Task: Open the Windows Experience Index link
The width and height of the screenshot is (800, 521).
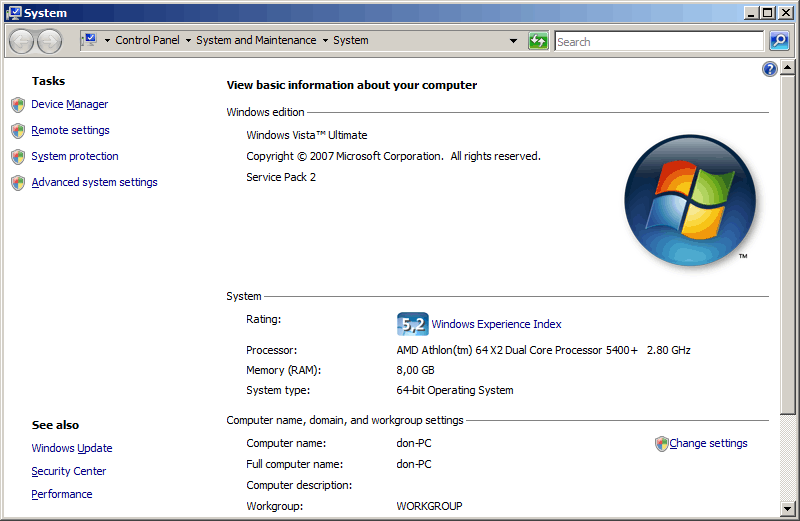Action: tap(496, 324)
